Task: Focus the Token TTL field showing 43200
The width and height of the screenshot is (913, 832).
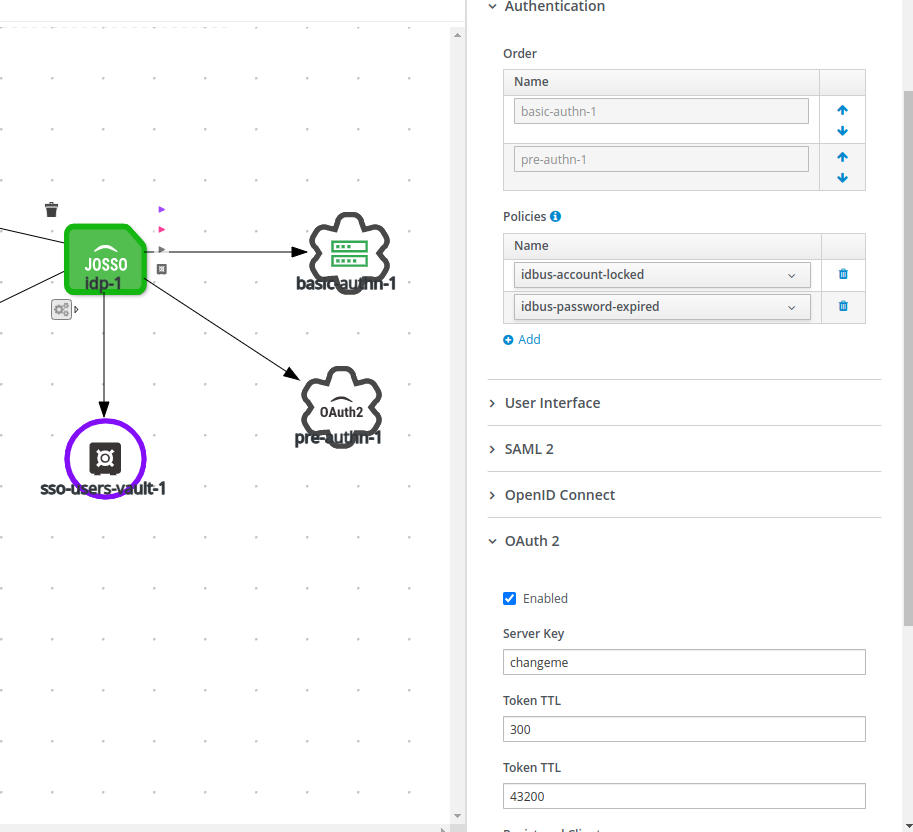Action: pyautogui.click(x=684, y=796)
